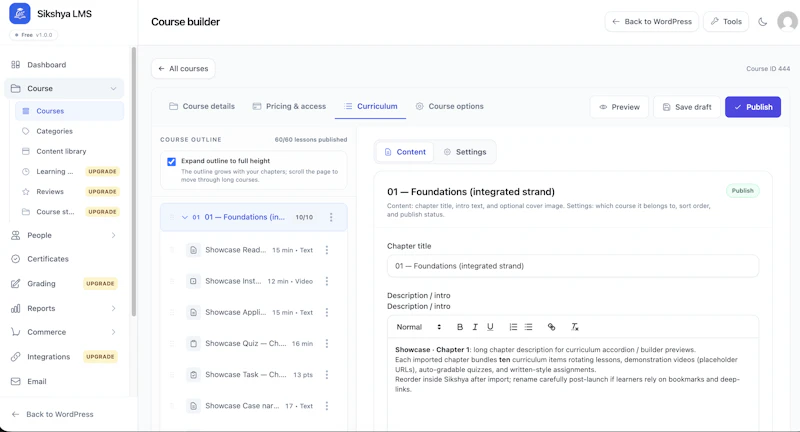Open Integrations in the sidebar
Image resolution: width=800 pixels, height=432 pixels.
[64, 357]
